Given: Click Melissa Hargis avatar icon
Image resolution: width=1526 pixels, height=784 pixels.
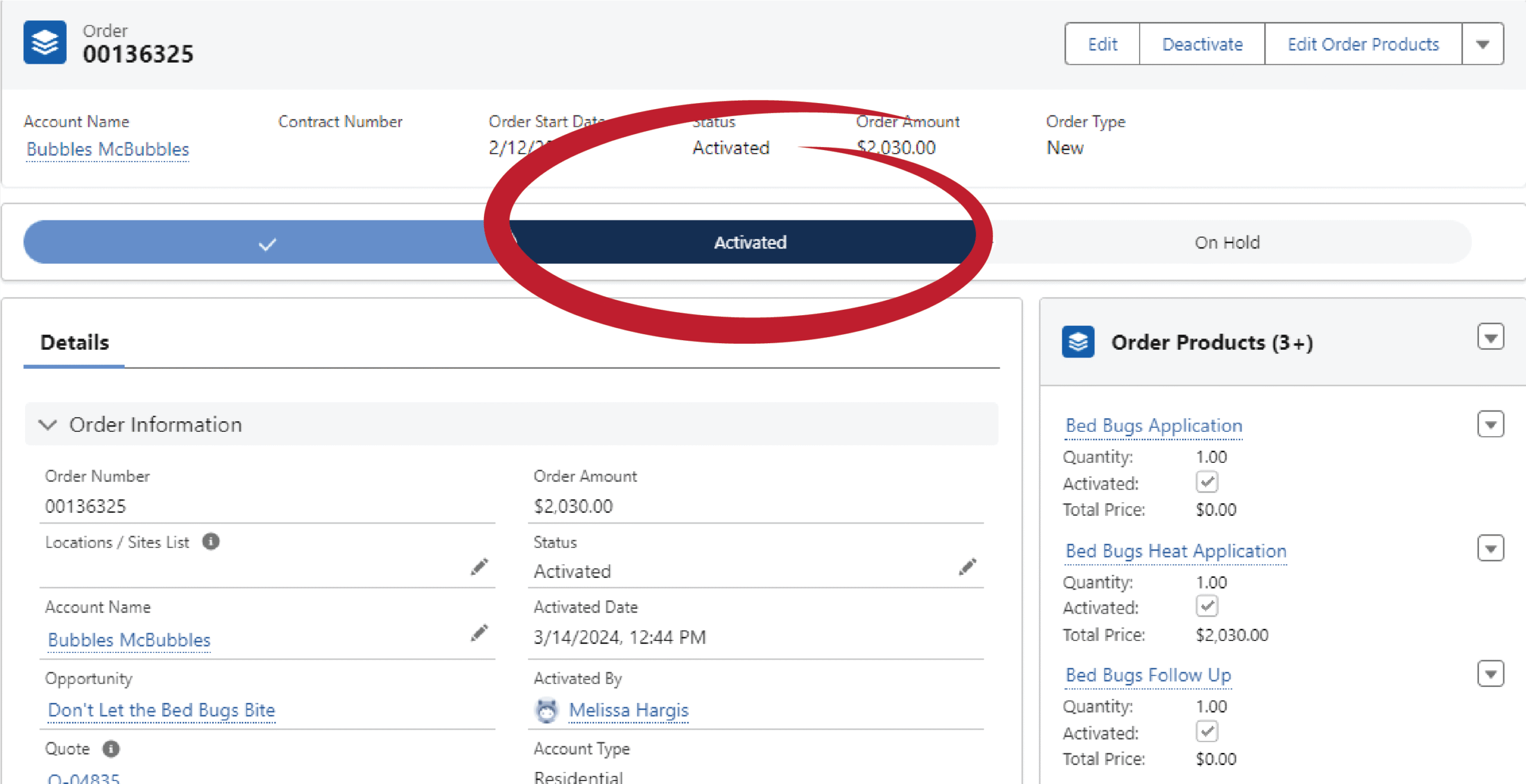Looking at the screenshot, I should click(546, 710).
